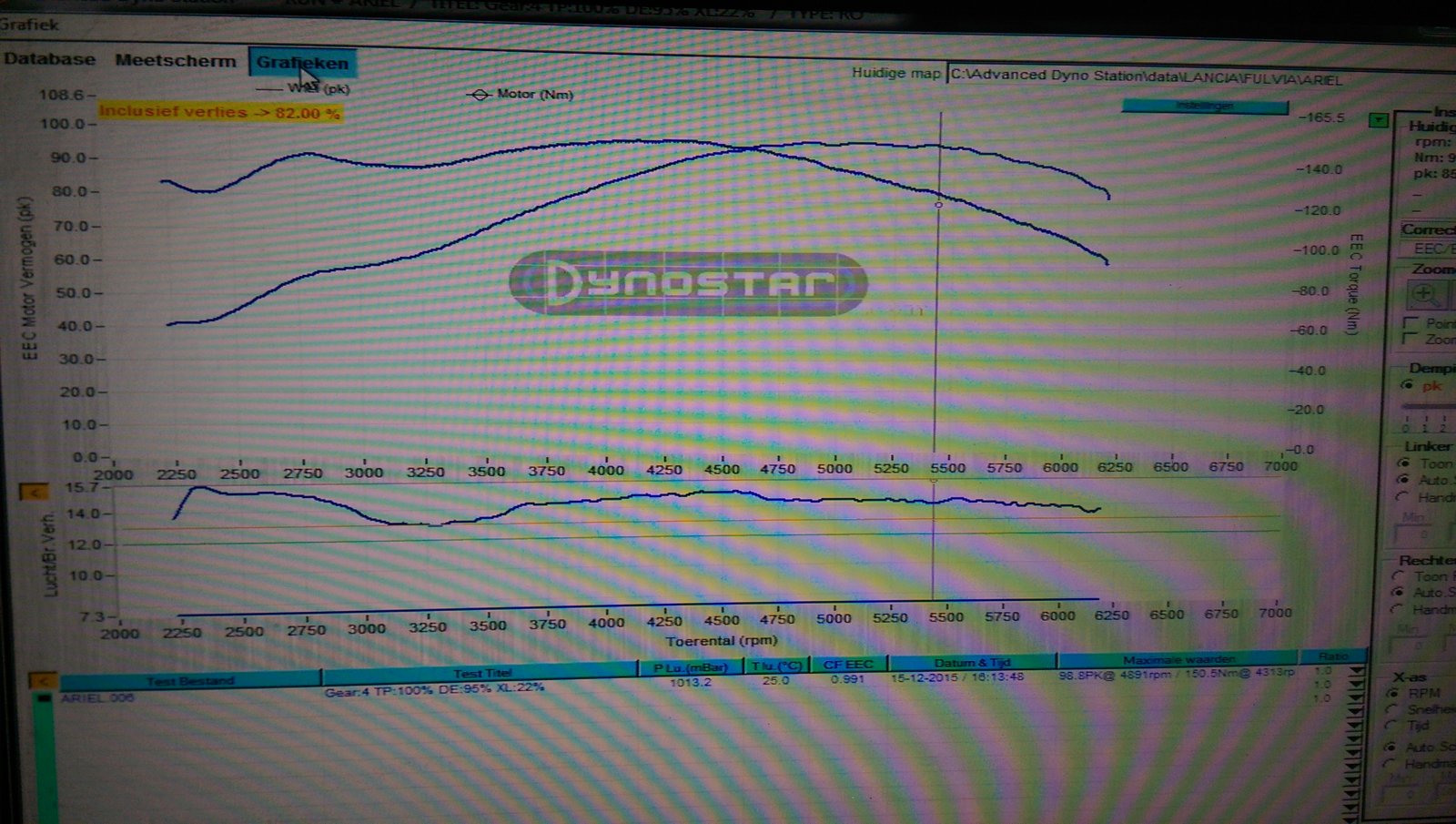The height and width of the screenshot is (824, 1456).
Task: Collapse the lower graph with the orange arrow
Action: point(34,493)
